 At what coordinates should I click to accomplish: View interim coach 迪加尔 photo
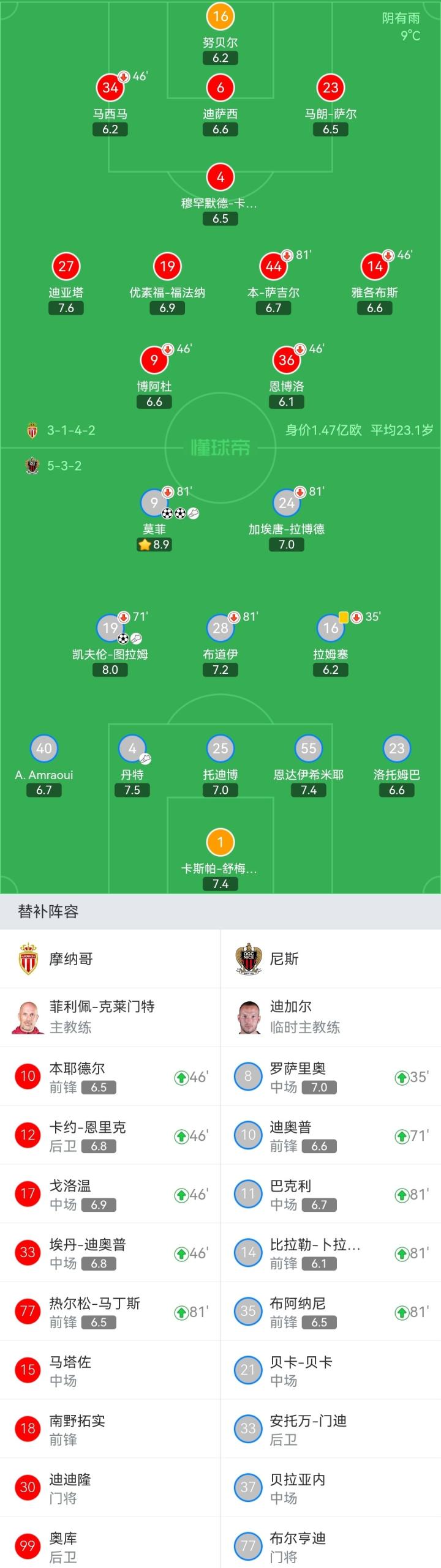click(248, 1017)
